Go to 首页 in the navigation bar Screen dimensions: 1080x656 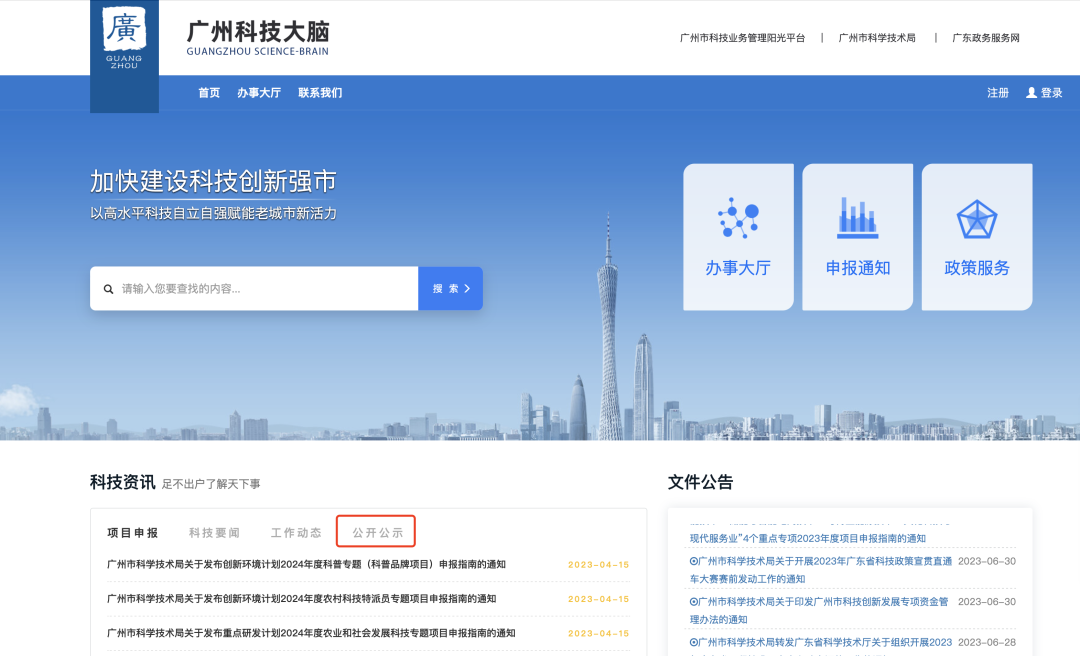pos(209,93)
